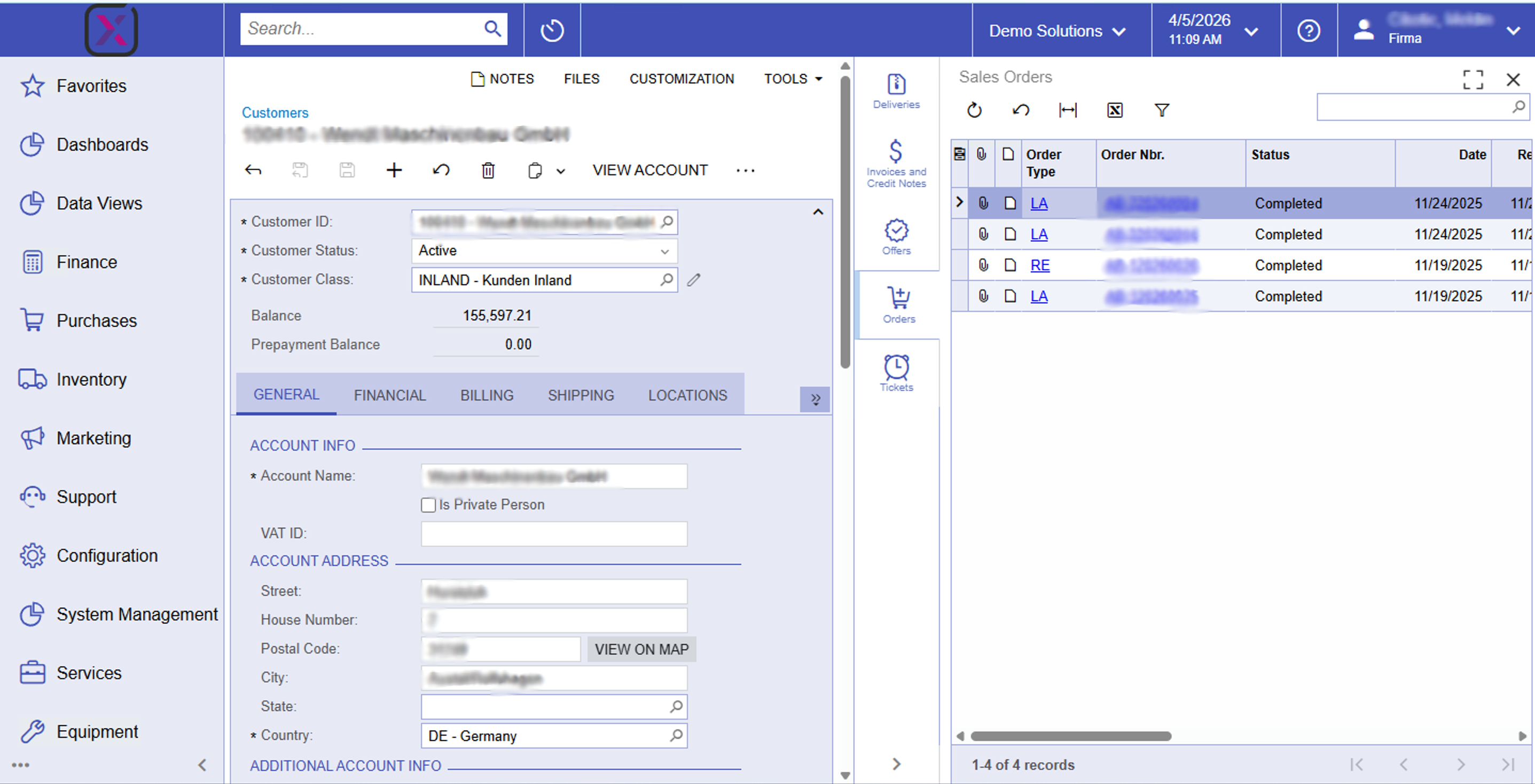The image size is (1535, 784).
Task: Toggle the Is Private Person checkbox
Action: pyautogui.click(x=428, y=505)
